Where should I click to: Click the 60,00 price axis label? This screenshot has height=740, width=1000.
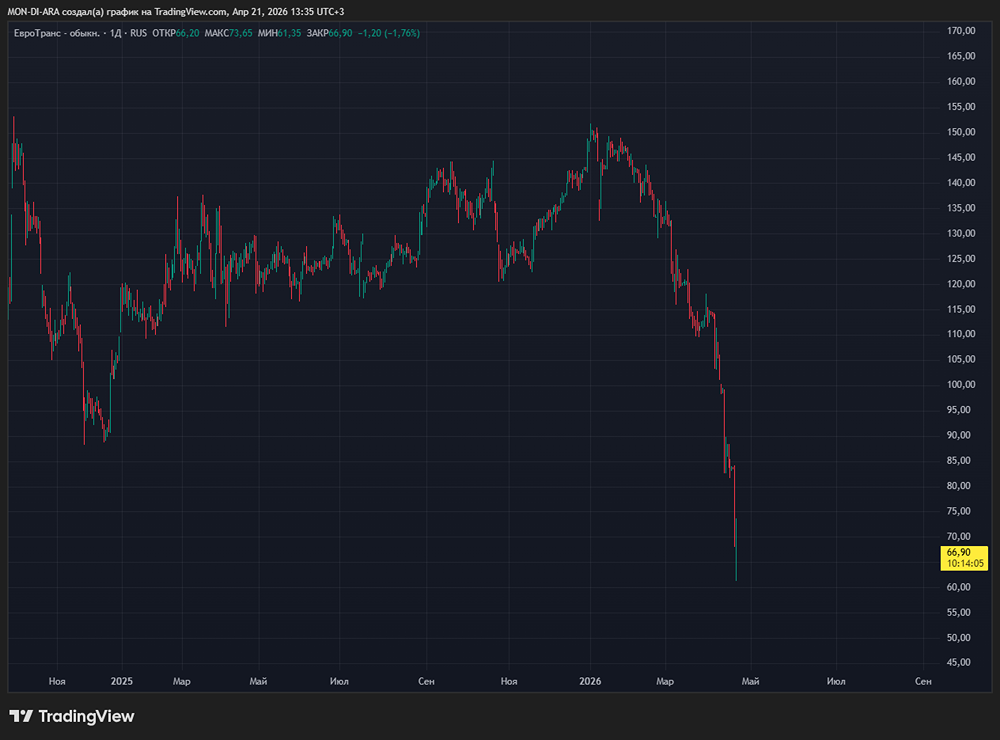click(x=959, y=587)
